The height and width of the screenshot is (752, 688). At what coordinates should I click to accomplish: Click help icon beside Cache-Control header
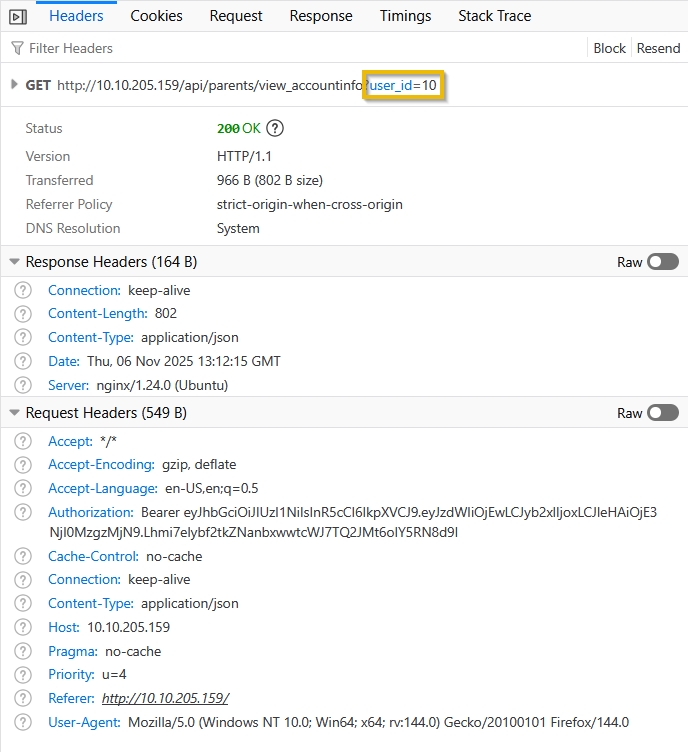pos(23,556)
